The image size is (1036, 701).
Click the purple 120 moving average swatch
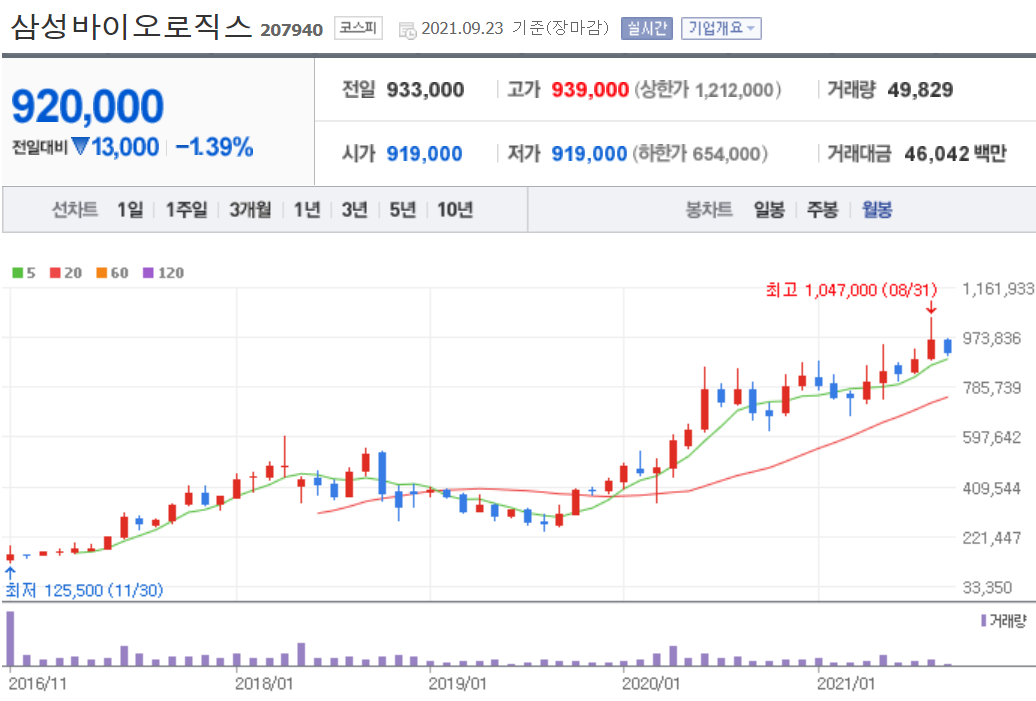coord(149,273)
